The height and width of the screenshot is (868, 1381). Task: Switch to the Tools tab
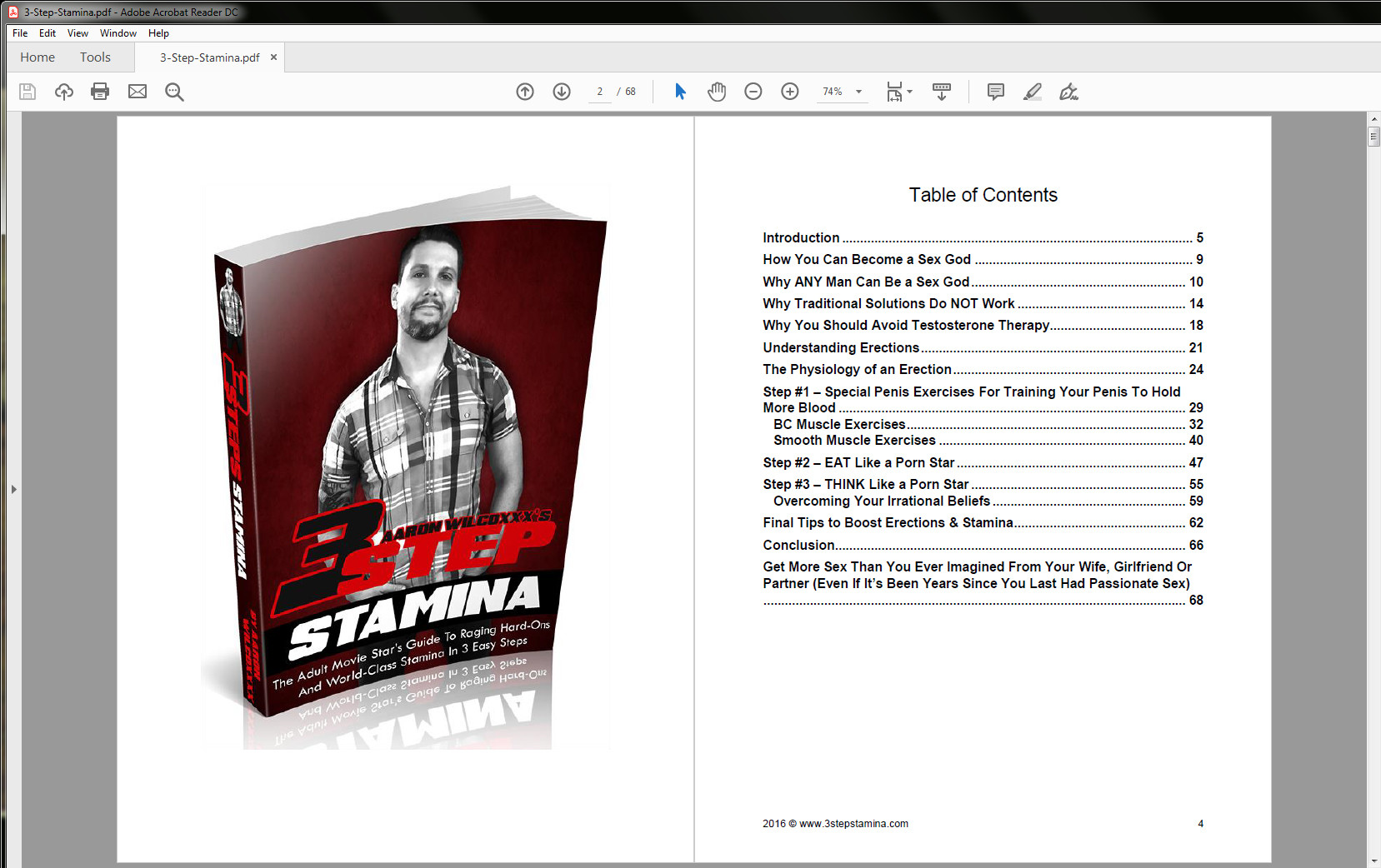(x=94, y=57)
